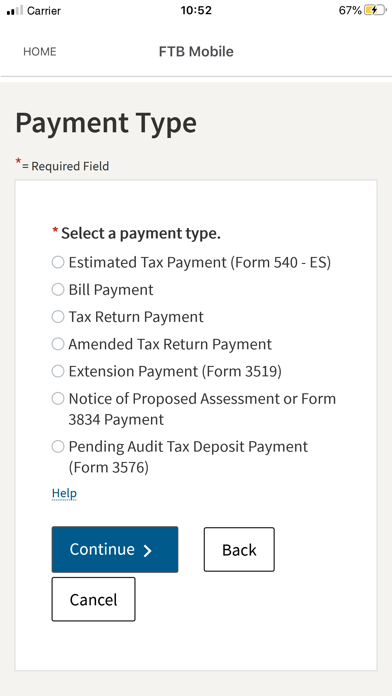Tap the 67% battery percentage text
The height and width of the screenshot is (696, 392).
(350, 10)
